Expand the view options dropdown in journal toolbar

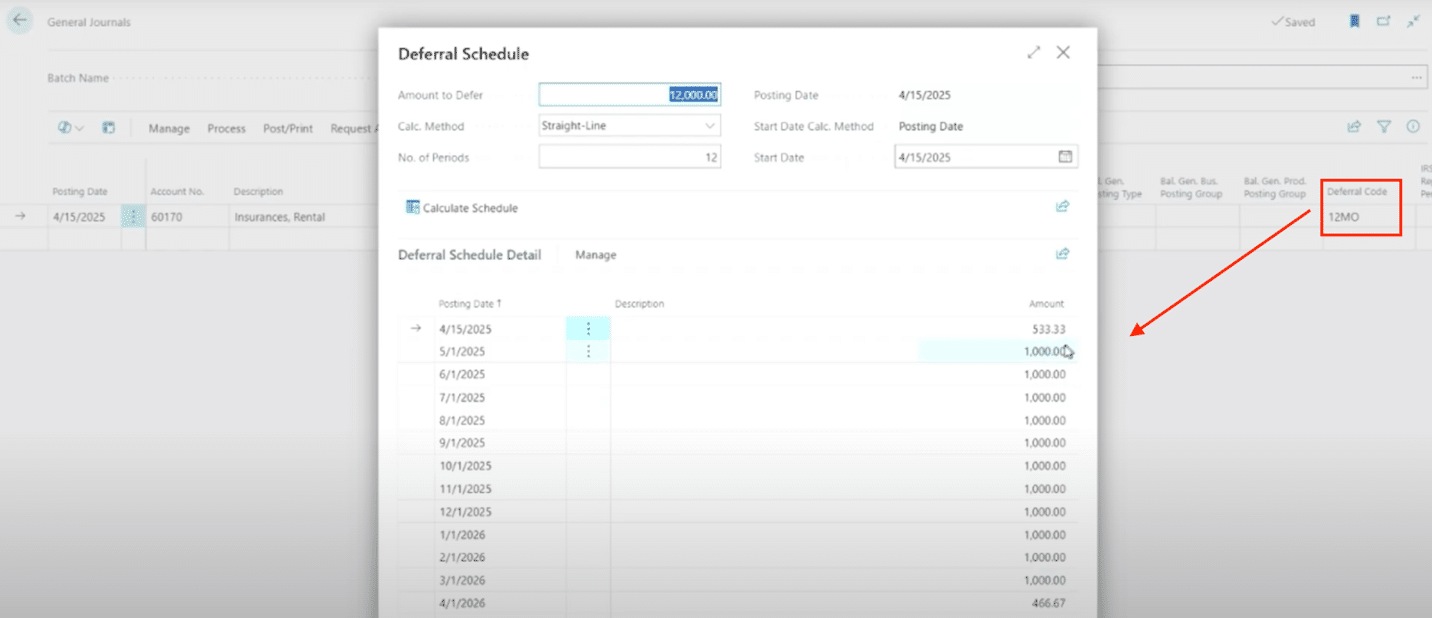point(71,128)
